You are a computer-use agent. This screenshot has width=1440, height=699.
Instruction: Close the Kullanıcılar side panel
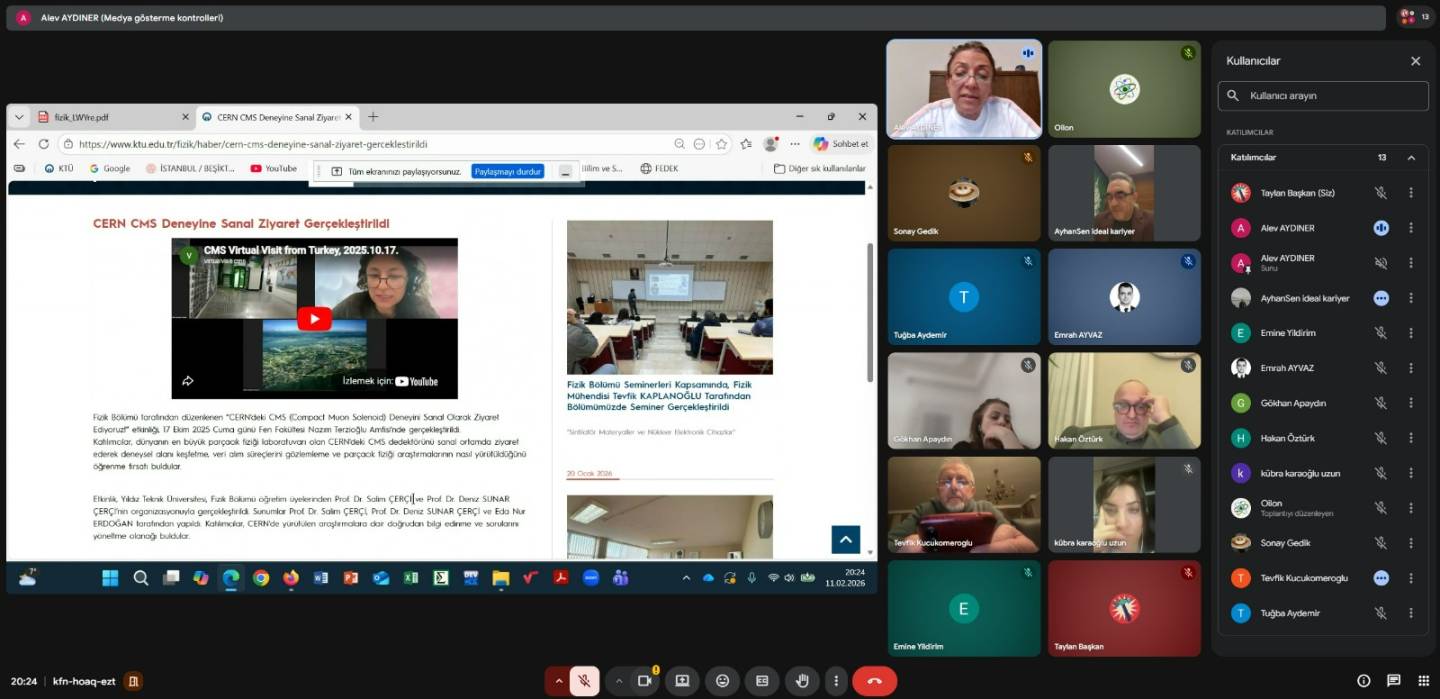click(1415, 61)
